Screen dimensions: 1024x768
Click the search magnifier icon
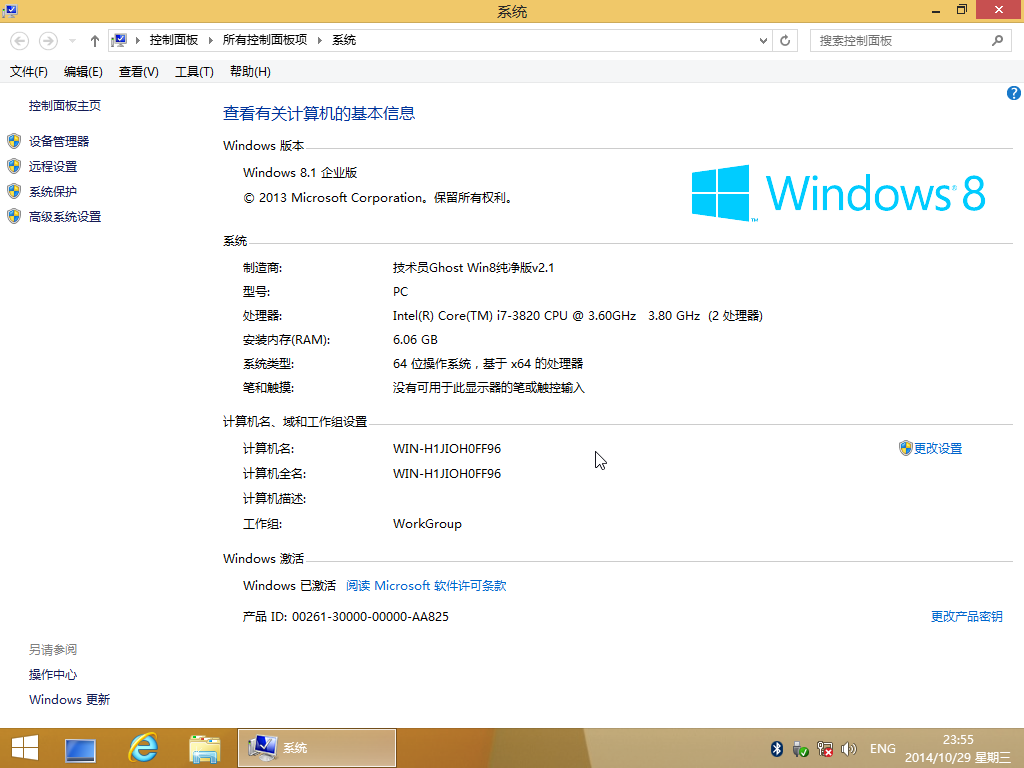coord(997,40)
